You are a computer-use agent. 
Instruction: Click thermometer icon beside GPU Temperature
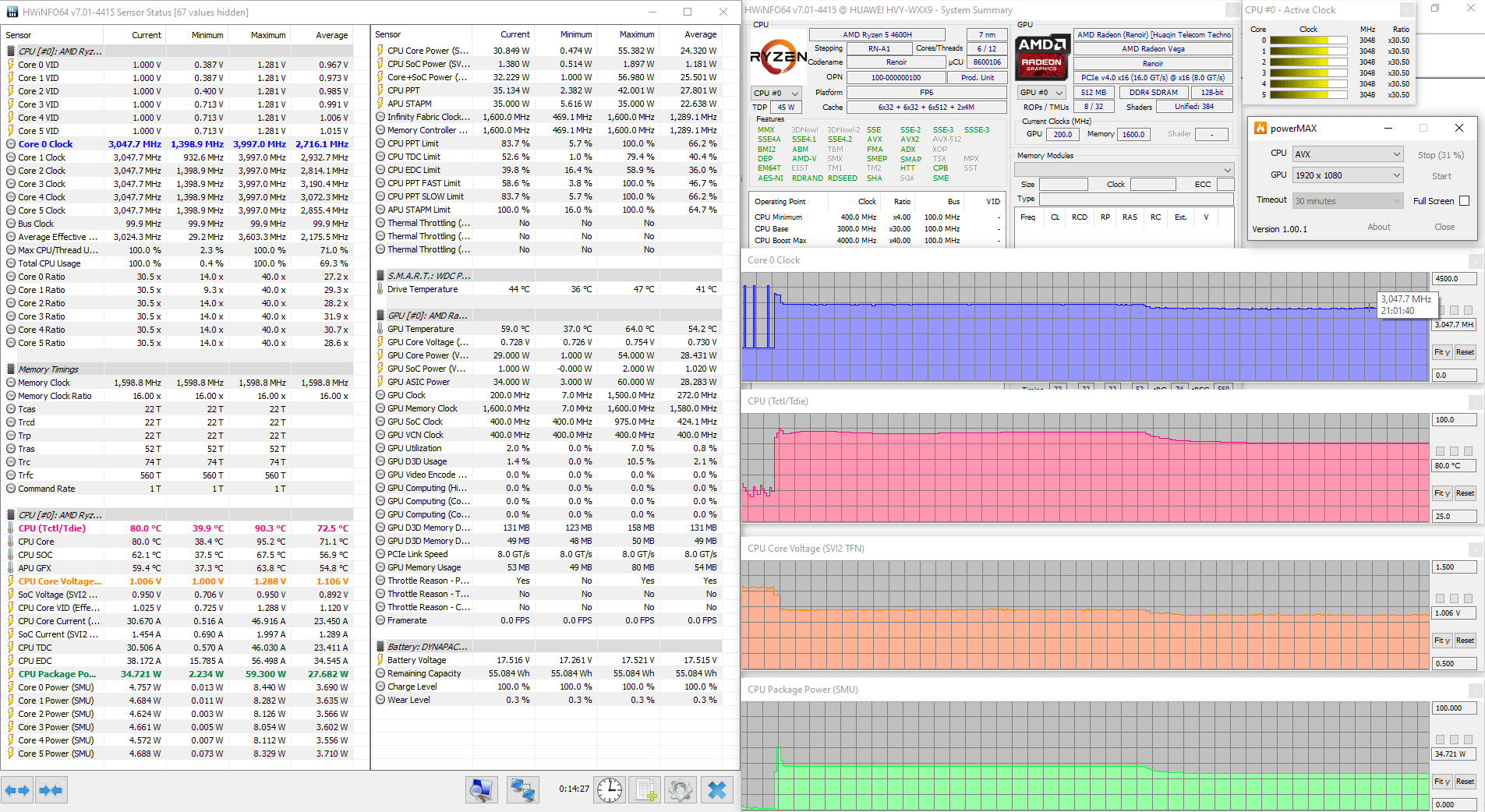380,329
